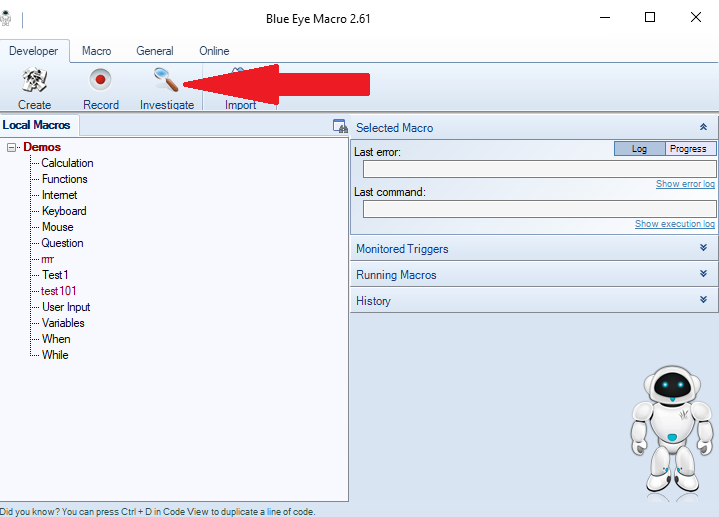This screenshot has height=517, width=719.
Task: Select the Mouse macro
Action: click(57, 227)
